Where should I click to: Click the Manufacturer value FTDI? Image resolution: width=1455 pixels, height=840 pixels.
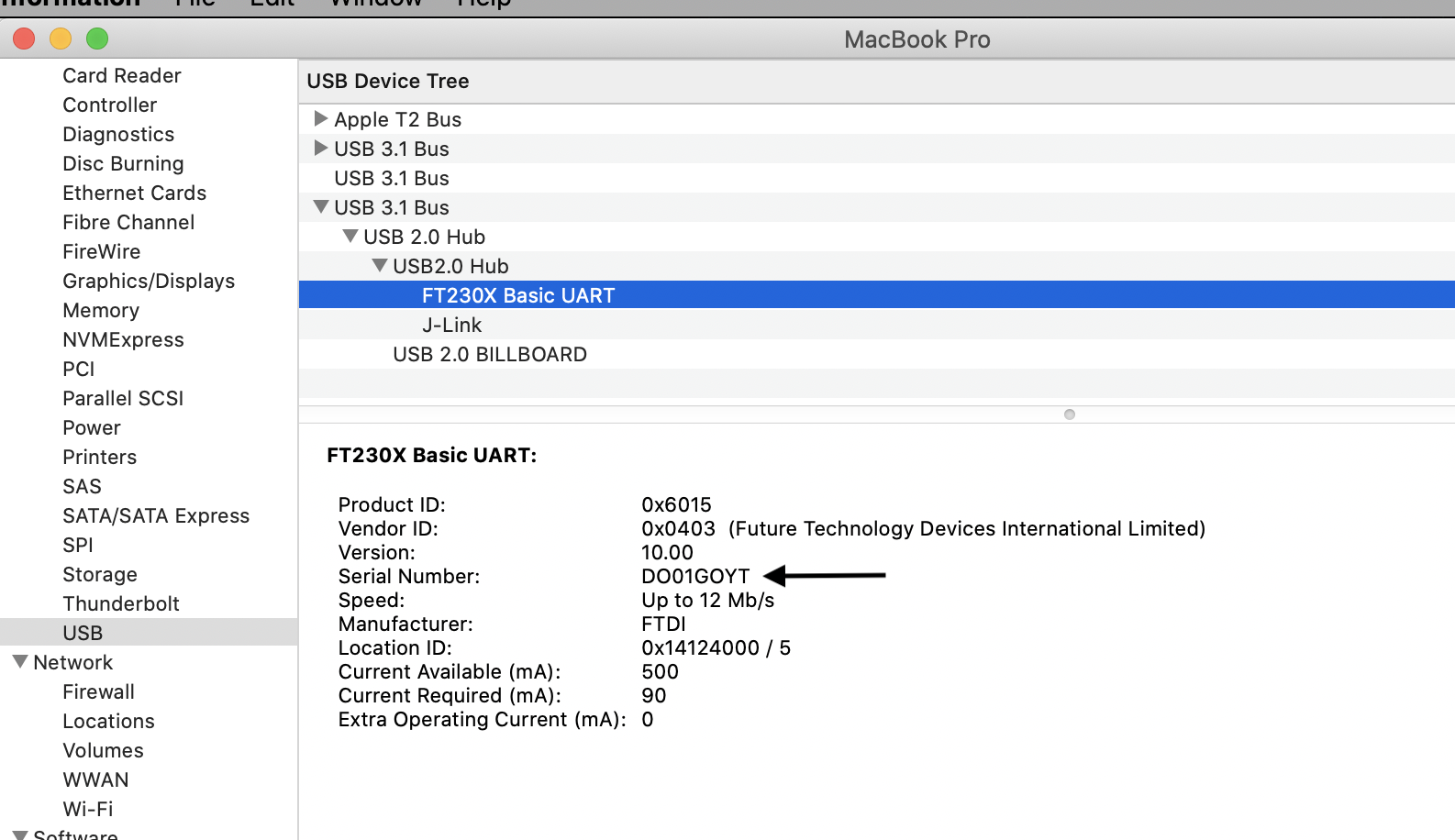(664, 624)
